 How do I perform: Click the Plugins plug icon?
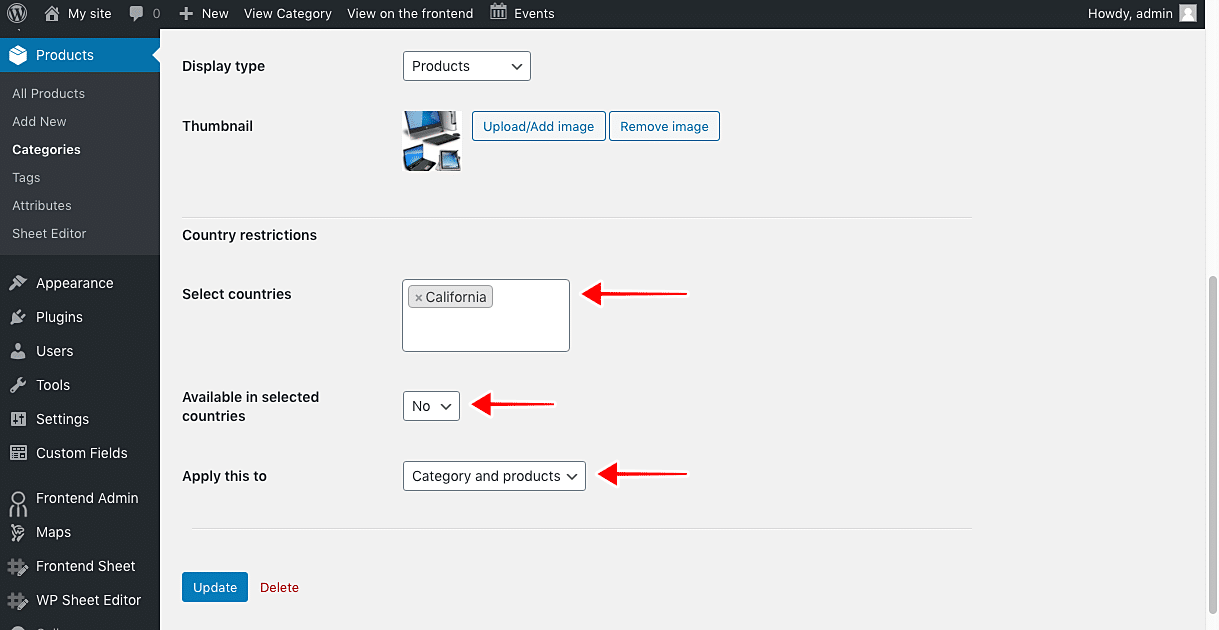(18, 317)
